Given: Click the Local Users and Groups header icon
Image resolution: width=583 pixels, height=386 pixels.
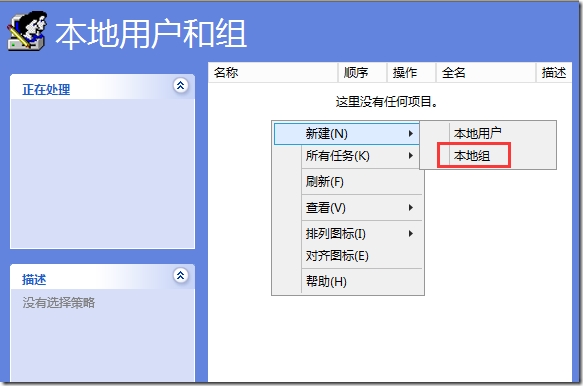Looking at the screenshot, I should pos(27,31).
